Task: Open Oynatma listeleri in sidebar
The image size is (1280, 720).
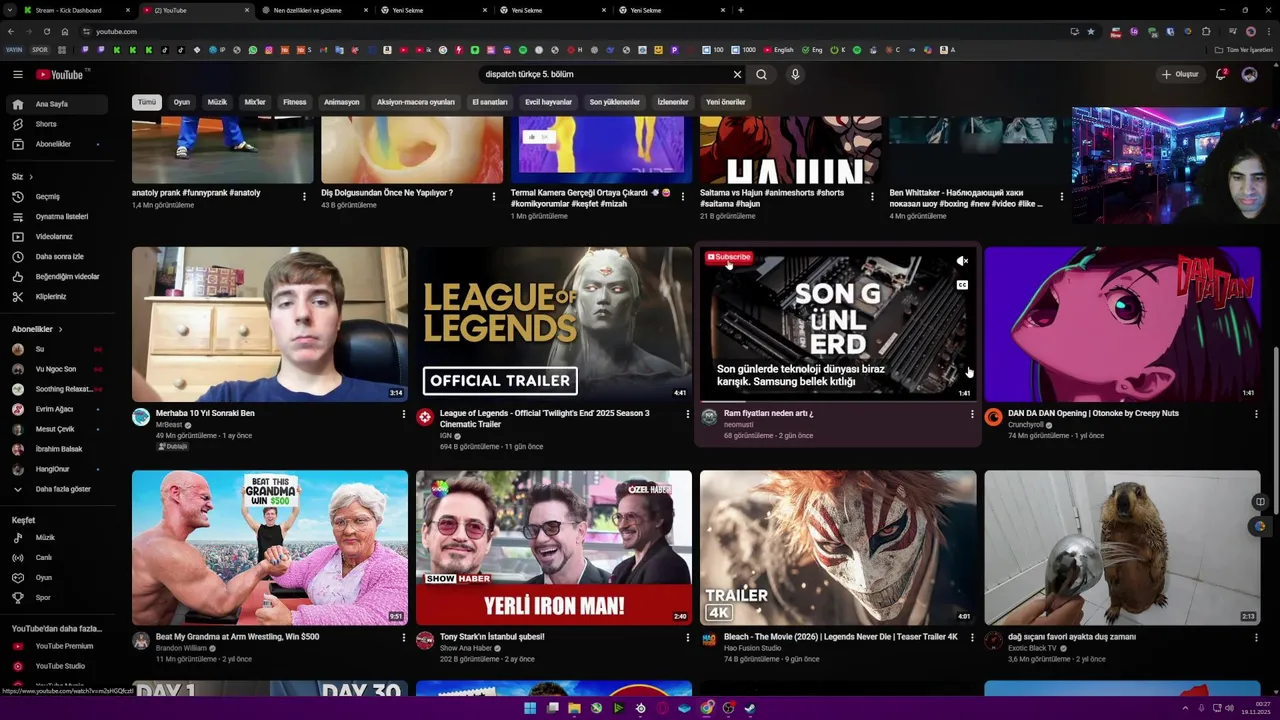Action: 57,216
